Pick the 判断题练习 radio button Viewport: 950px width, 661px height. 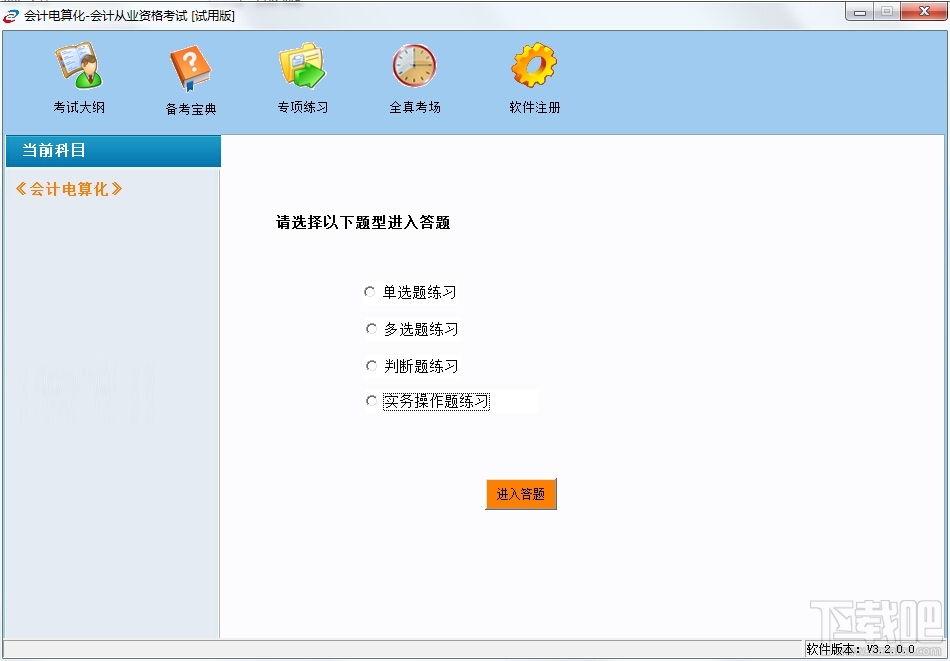click(371, 365)
